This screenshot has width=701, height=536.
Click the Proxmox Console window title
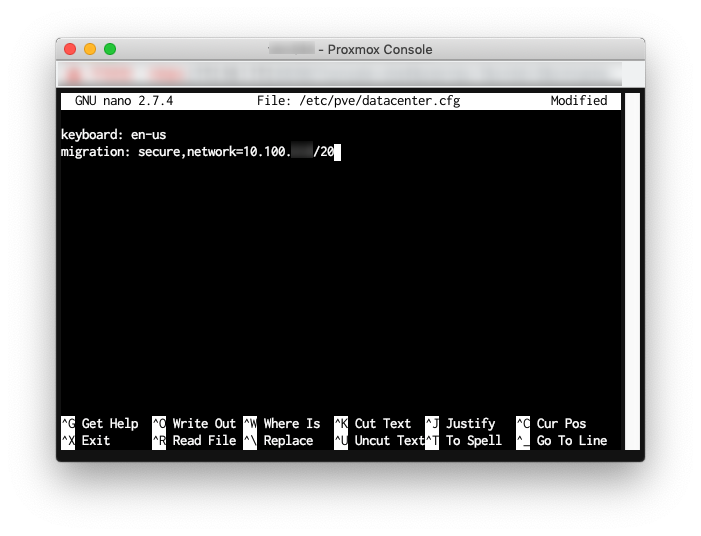click(350, 49)
